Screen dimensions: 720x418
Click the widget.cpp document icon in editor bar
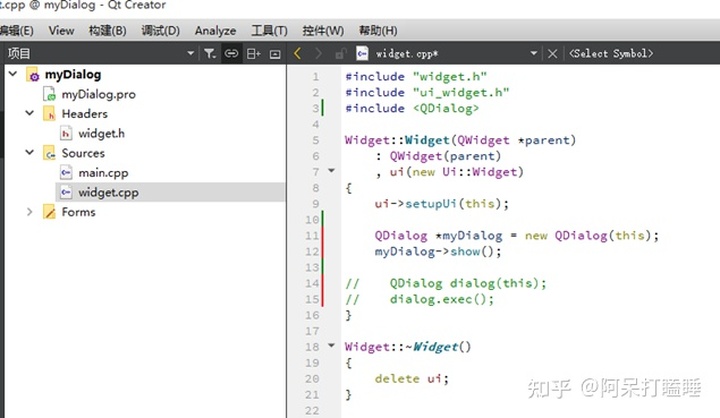[362, 54]
